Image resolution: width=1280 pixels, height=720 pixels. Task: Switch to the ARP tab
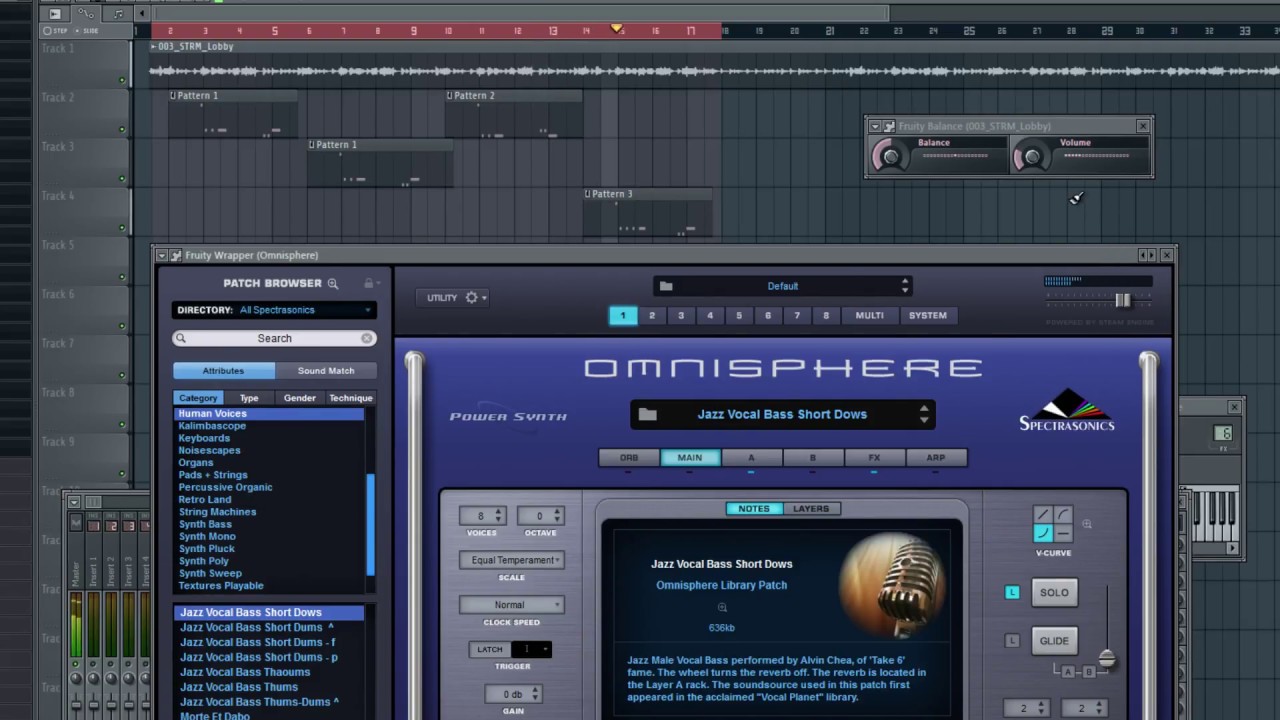coord(935,458)
